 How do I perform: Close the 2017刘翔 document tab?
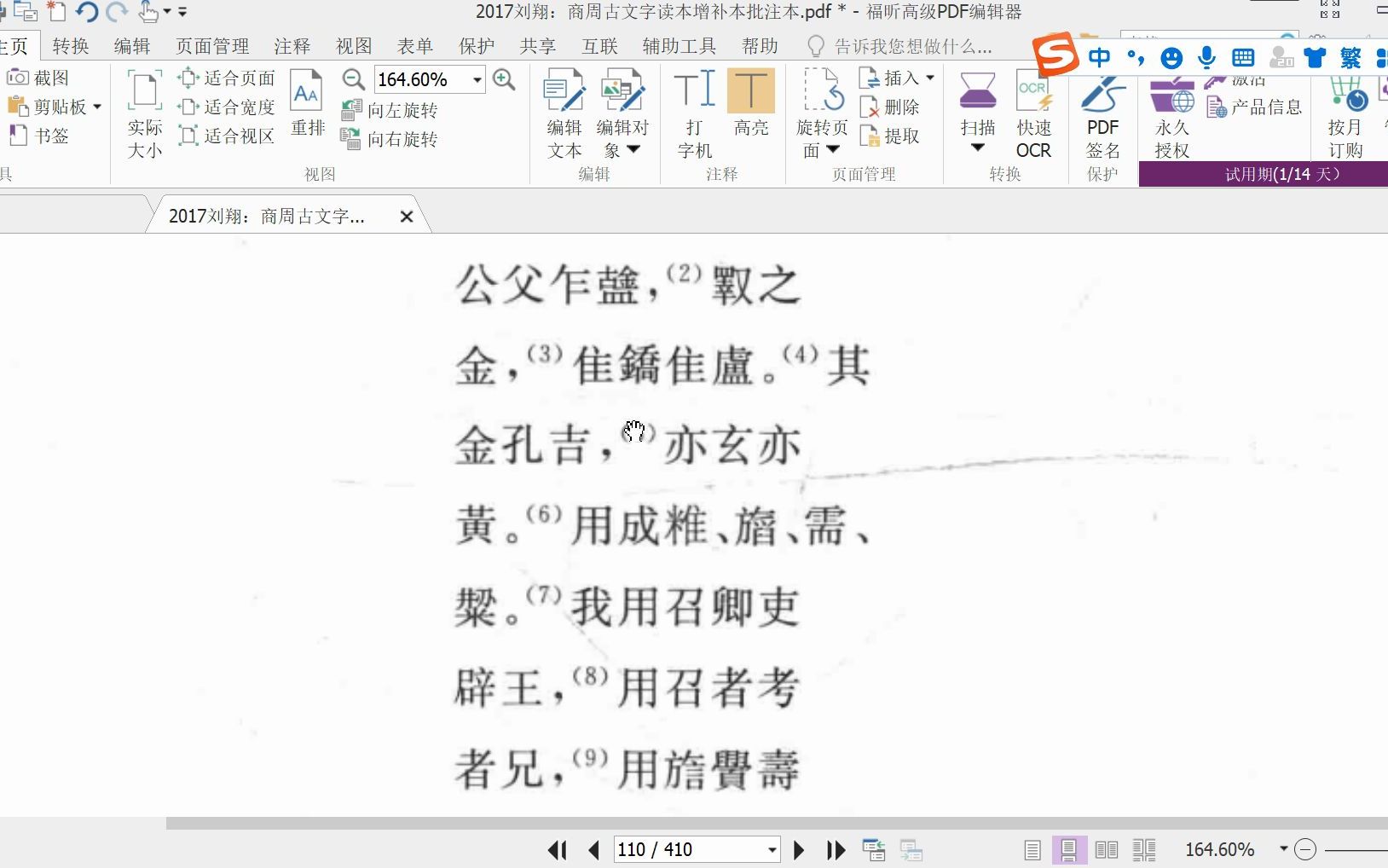point(407,217)
